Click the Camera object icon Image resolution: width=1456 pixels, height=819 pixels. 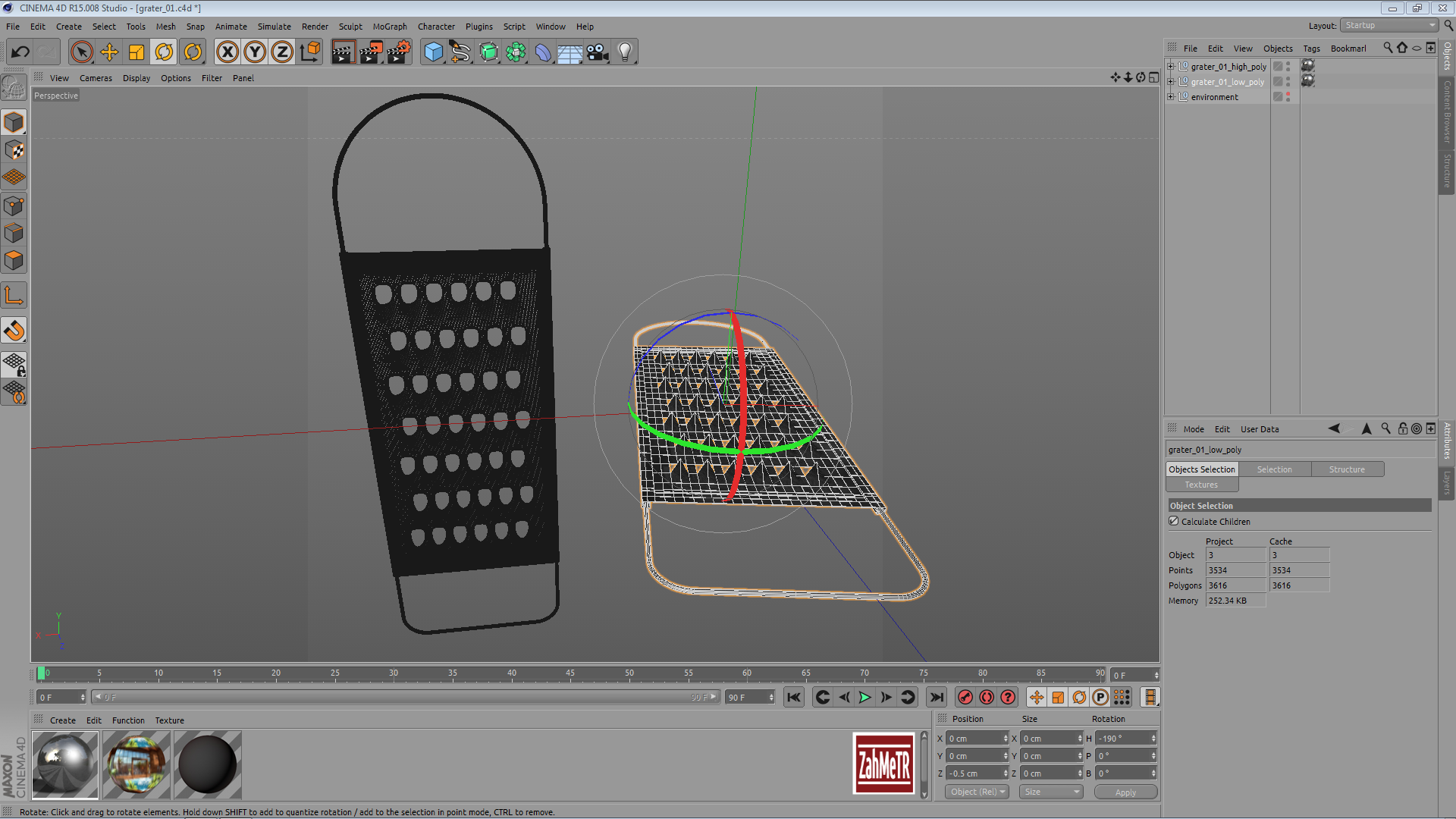598,52
